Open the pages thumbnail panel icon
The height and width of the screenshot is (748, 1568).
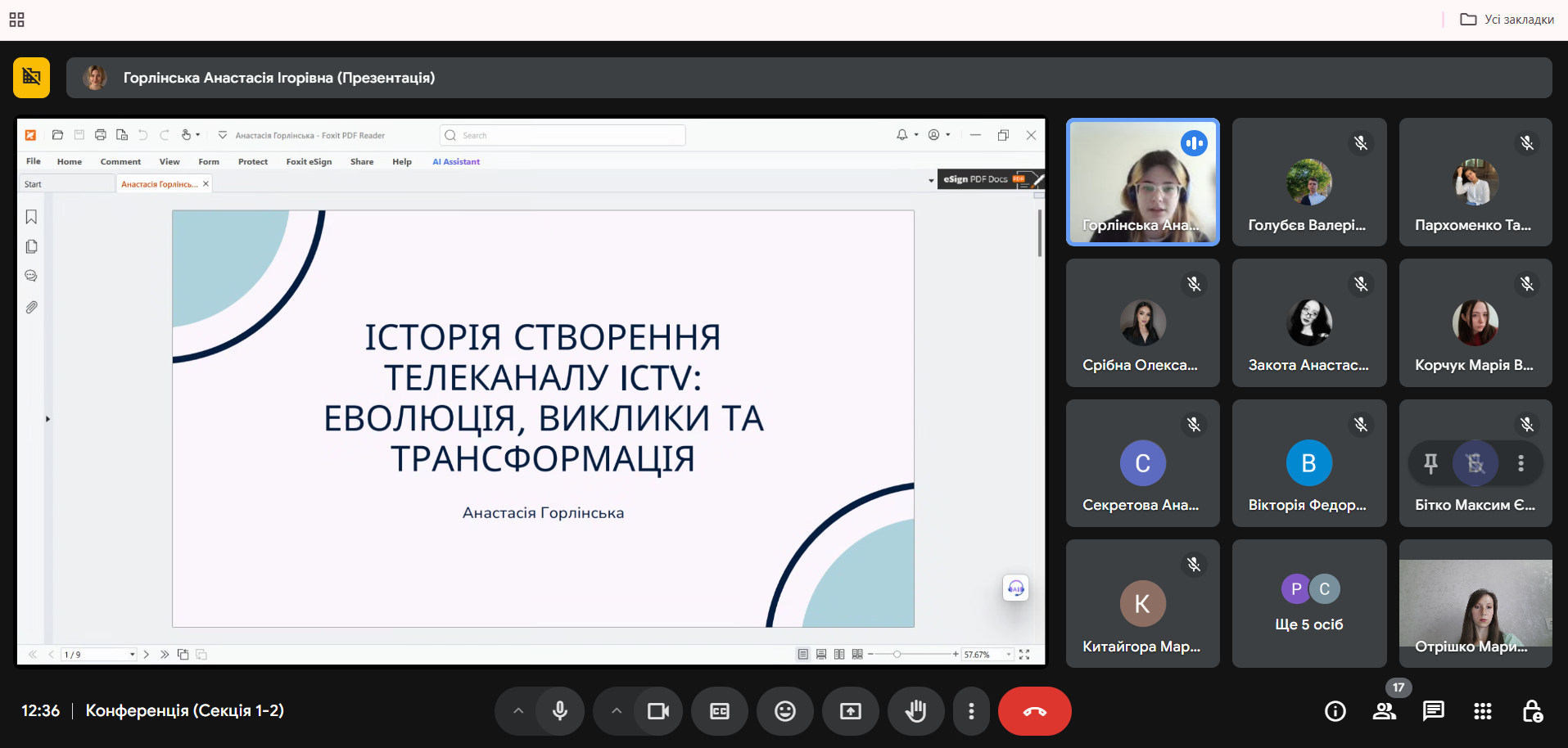coord(31,246)
